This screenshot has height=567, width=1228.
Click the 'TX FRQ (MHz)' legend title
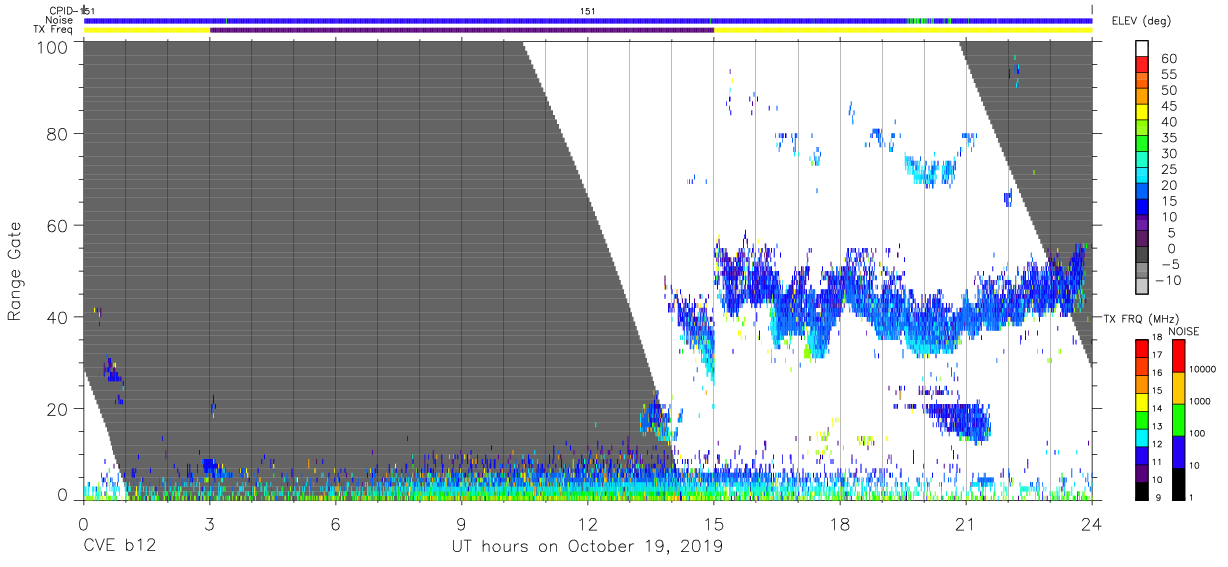tap(1141, 319)
